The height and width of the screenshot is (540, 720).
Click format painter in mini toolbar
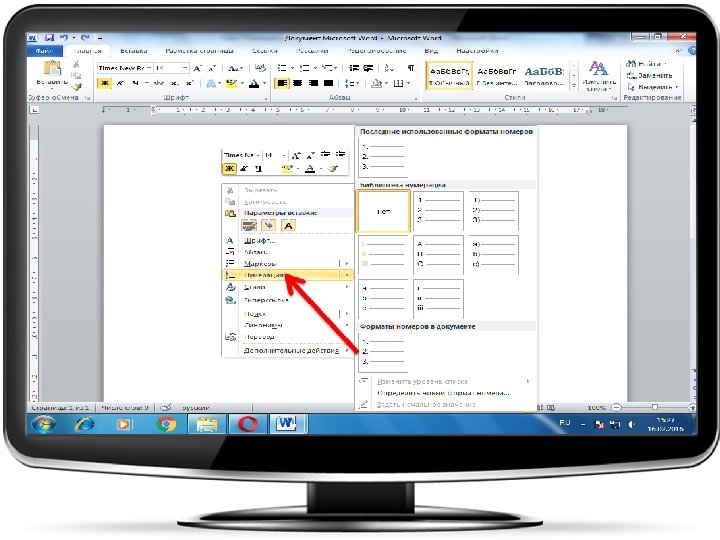pyautogui.click(x=332, y=169)
